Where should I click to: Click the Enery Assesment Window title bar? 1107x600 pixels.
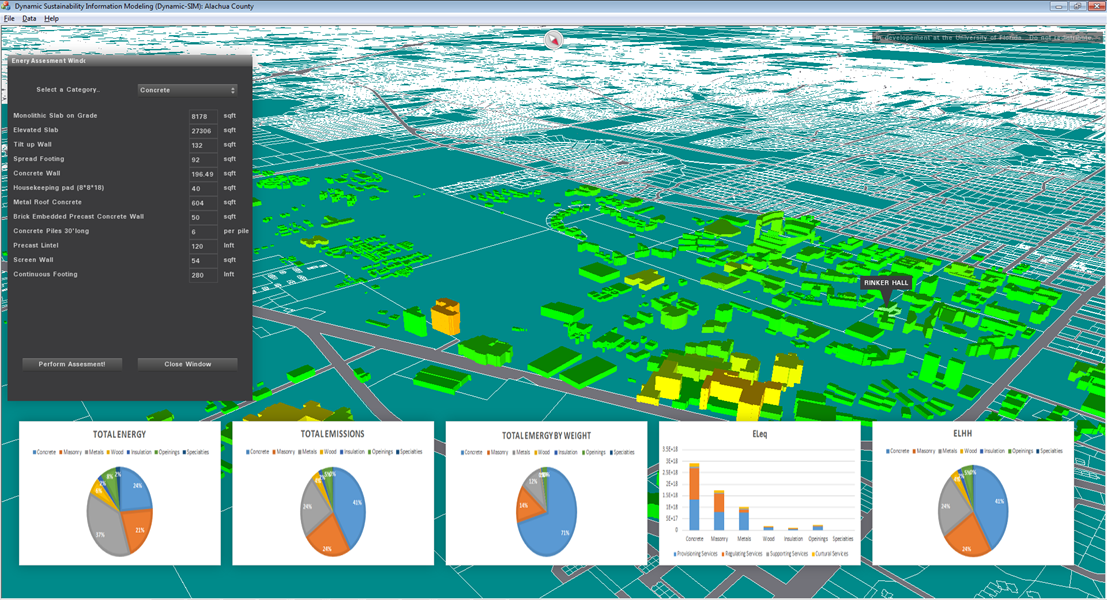(x=129, y=61)
